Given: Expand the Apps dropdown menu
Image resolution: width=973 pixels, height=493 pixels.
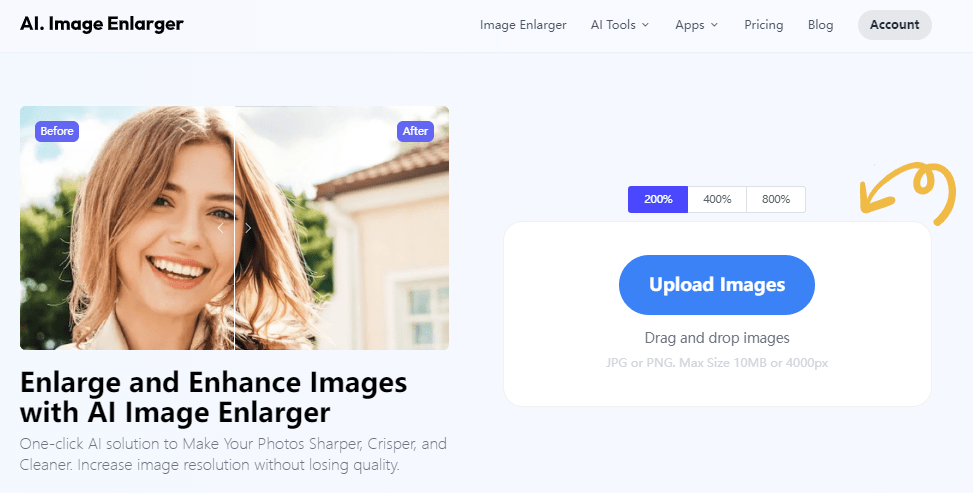Looking at the screenshot, I should coord(696,25).
